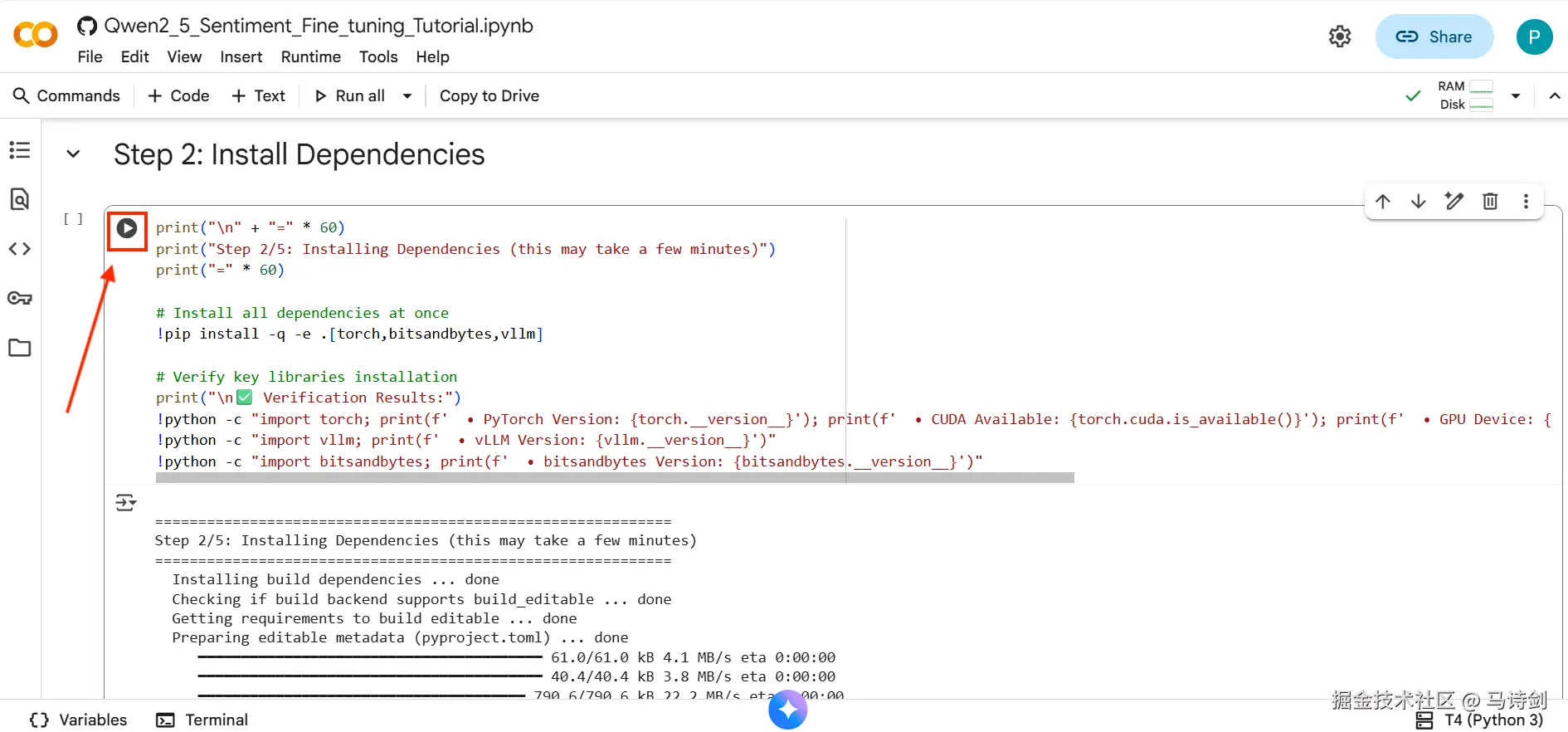Screen dimensions: 1568x732
Task: Run the install dependencies code cell
Action: click(x=127, y=228)
